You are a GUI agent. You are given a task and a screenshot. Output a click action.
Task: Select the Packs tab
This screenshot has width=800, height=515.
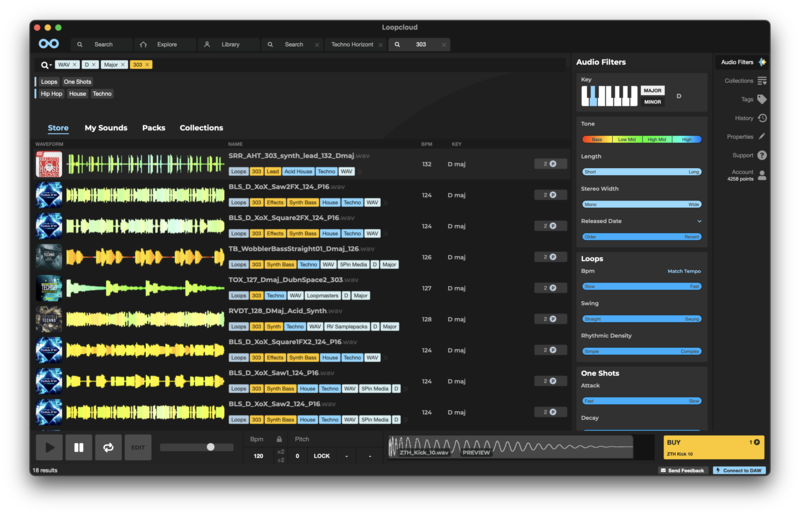(154, 128)
